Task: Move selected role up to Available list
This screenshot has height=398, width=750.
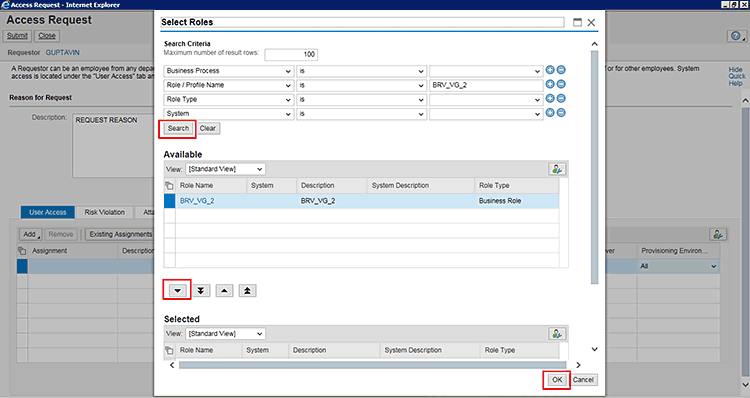Action: pos(224,290)
